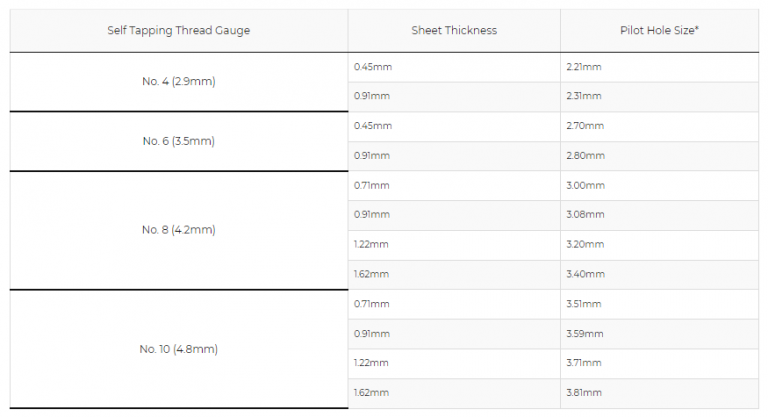Image resolution: width=768 pixels, height=417 pixels.
Task: Click 1.22mm sheet thickness beside 3.20mm
Action: tap(372, 245)
